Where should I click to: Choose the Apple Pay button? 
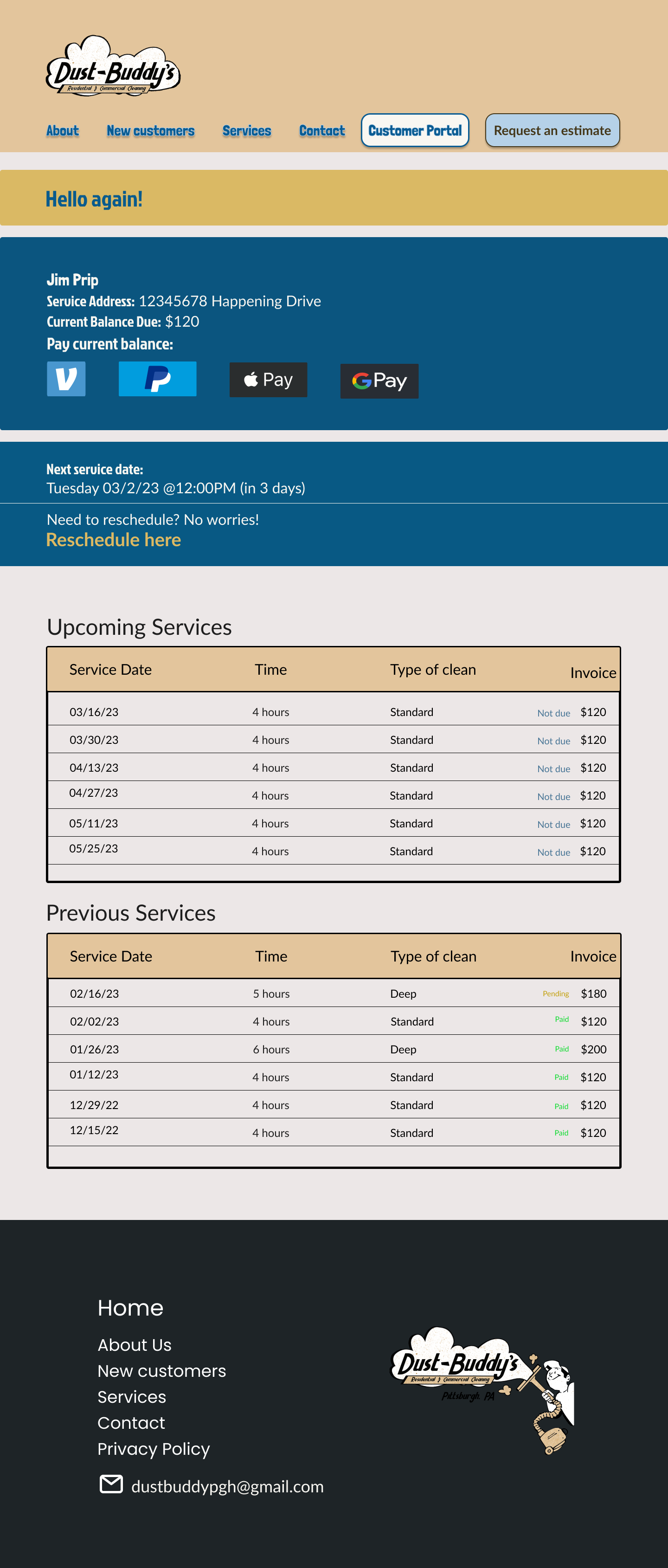point(268,380)
